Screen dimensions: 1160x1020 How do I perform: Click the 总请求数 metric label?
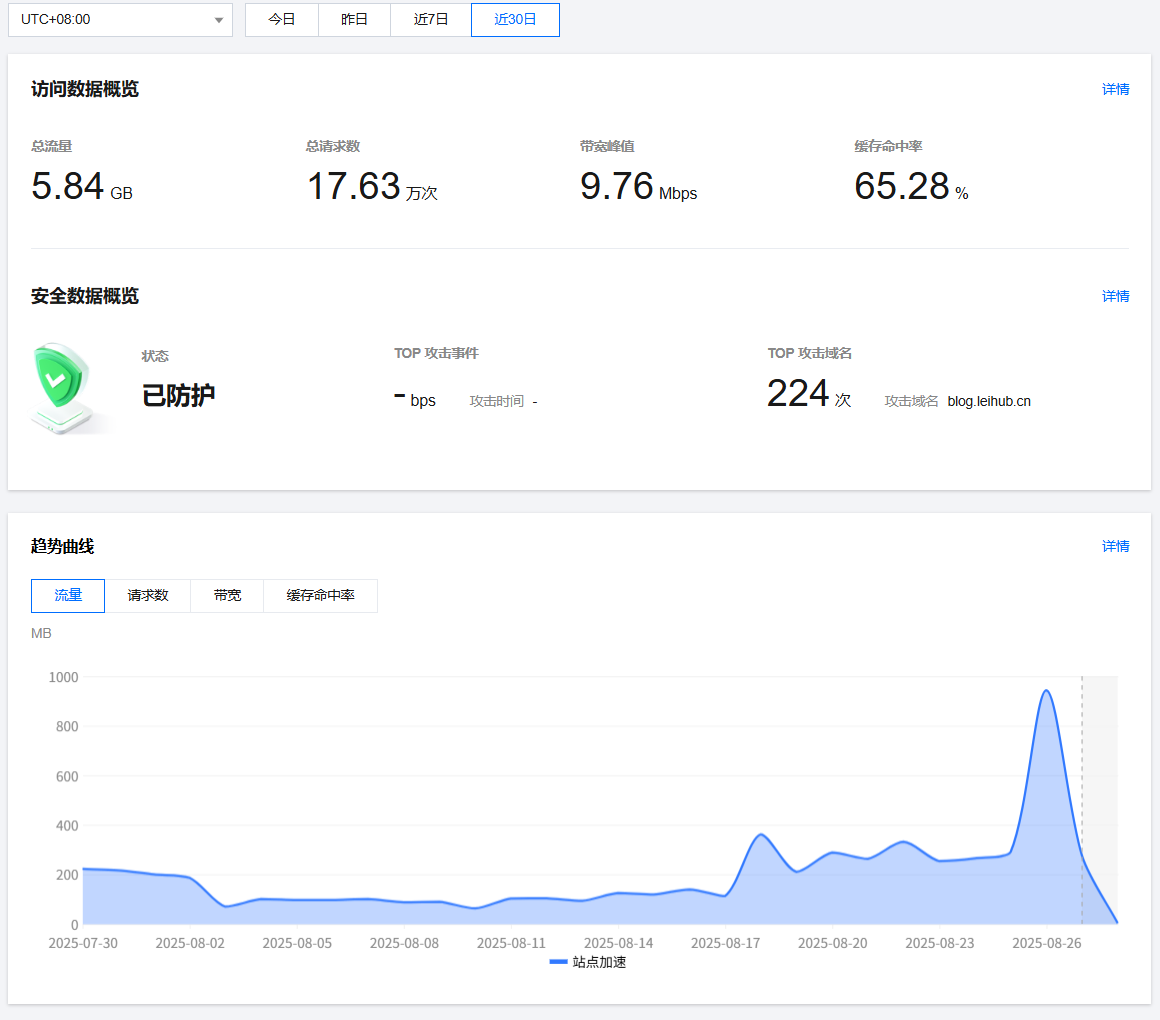(x=333, y=146)
